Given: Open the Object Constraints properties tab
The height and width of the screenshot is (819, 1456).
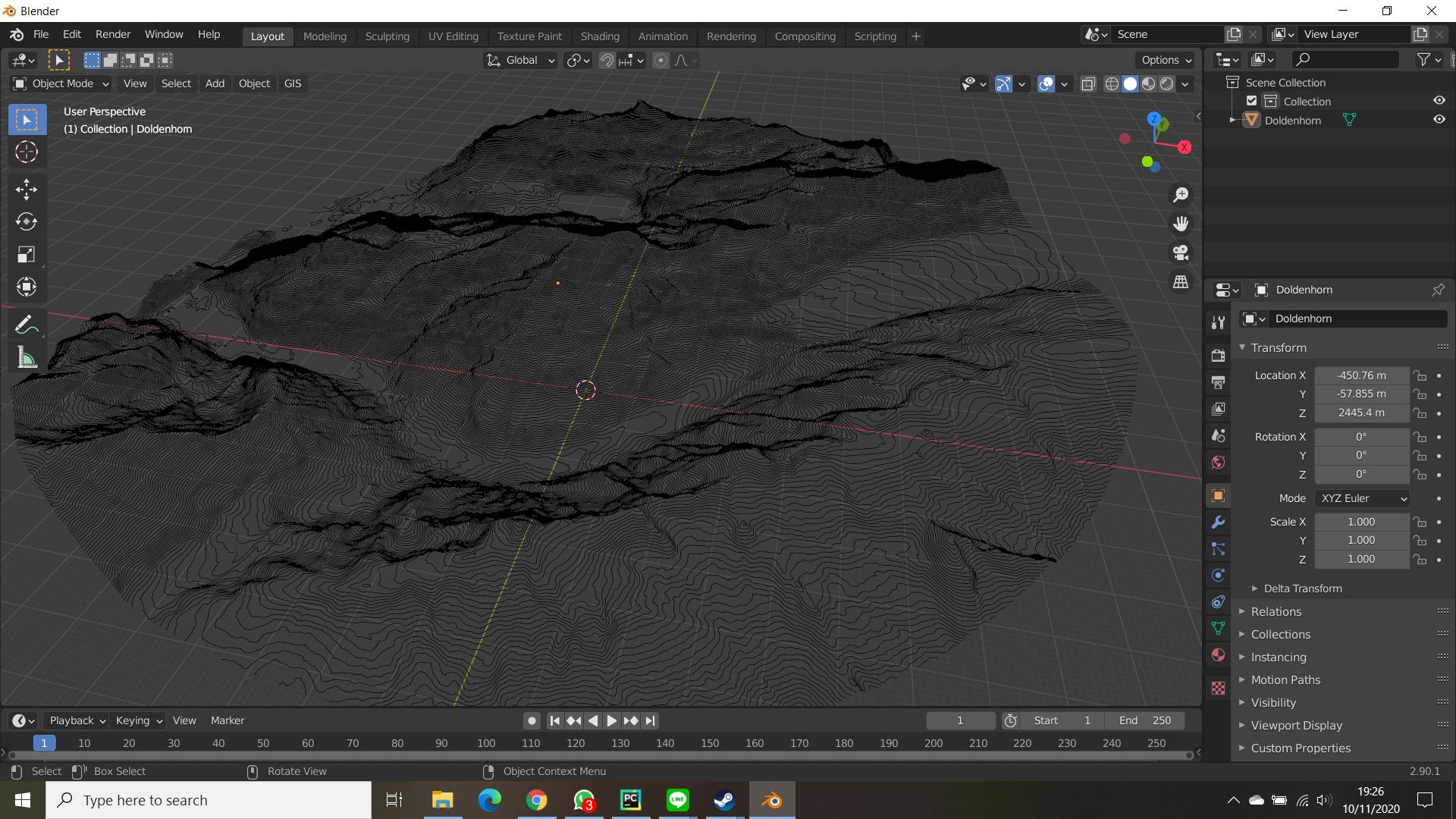Looking at the screenshot, I should 1218,601.
